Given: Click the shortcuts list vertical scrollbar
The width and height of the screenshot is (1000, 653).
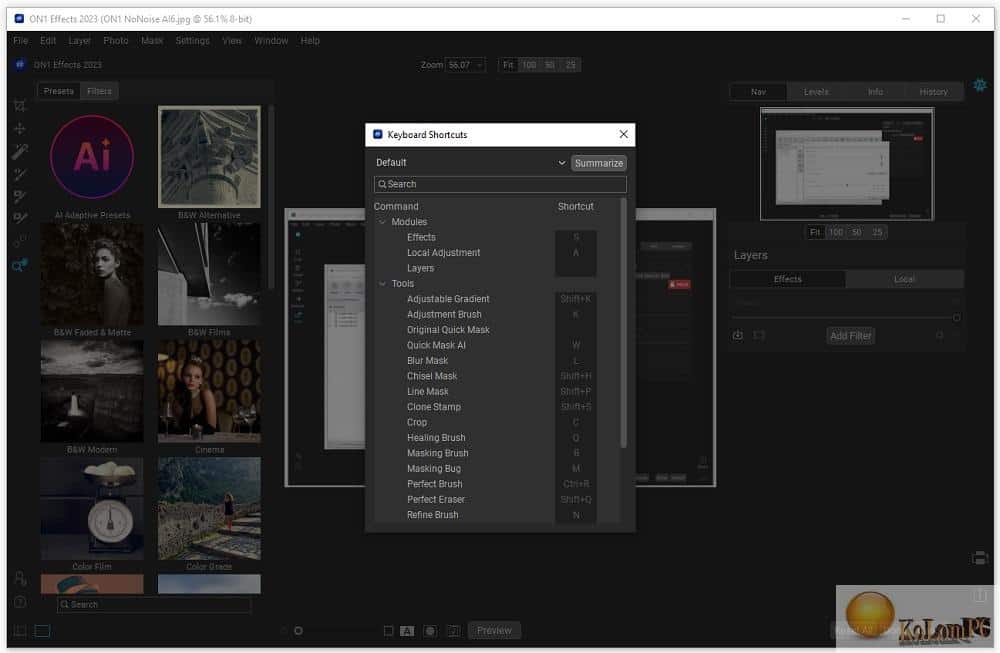Looking at the screenshot, I should tap(623, 322).
